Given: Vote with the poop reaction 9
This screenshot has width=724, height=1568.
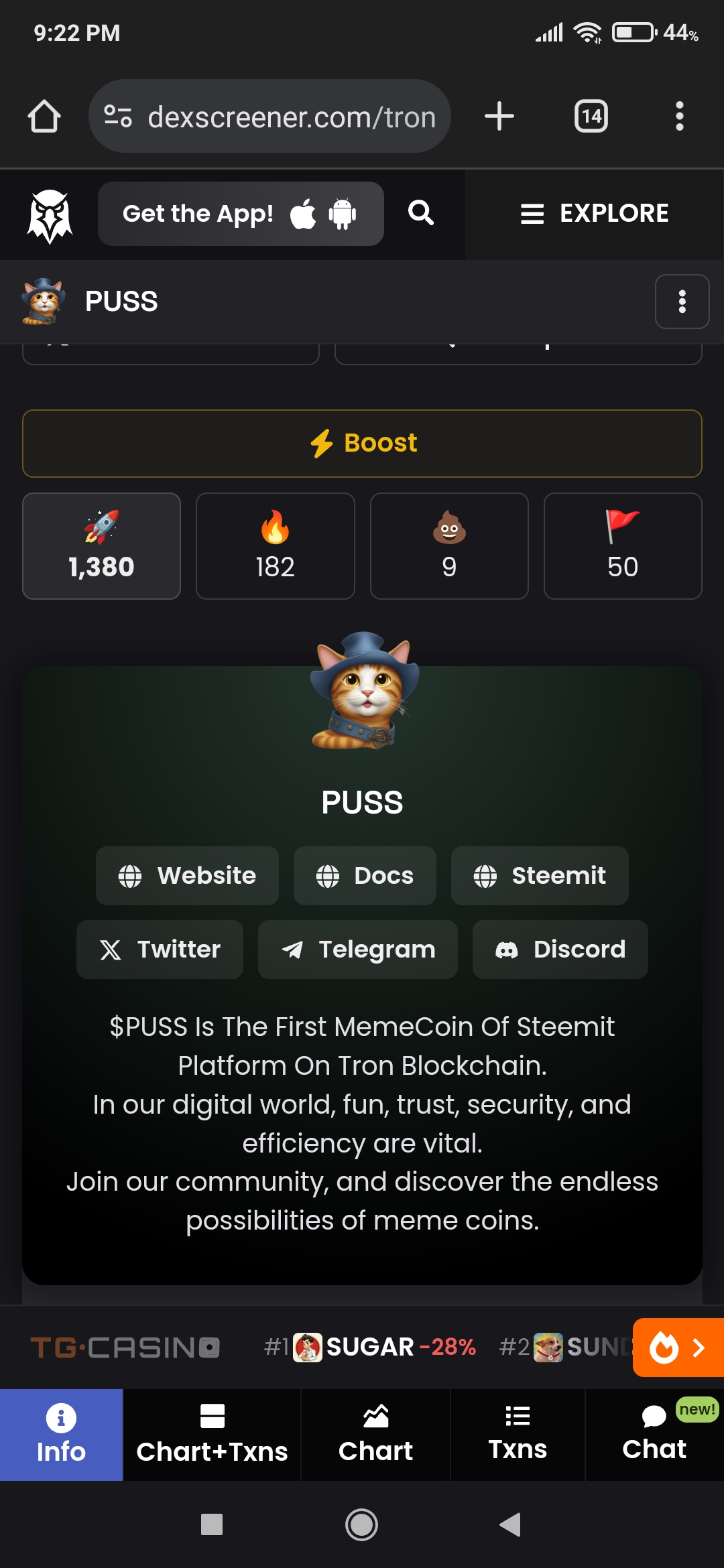Looking at the screenshot, I should pyautogui.click(x=449, y=546).
